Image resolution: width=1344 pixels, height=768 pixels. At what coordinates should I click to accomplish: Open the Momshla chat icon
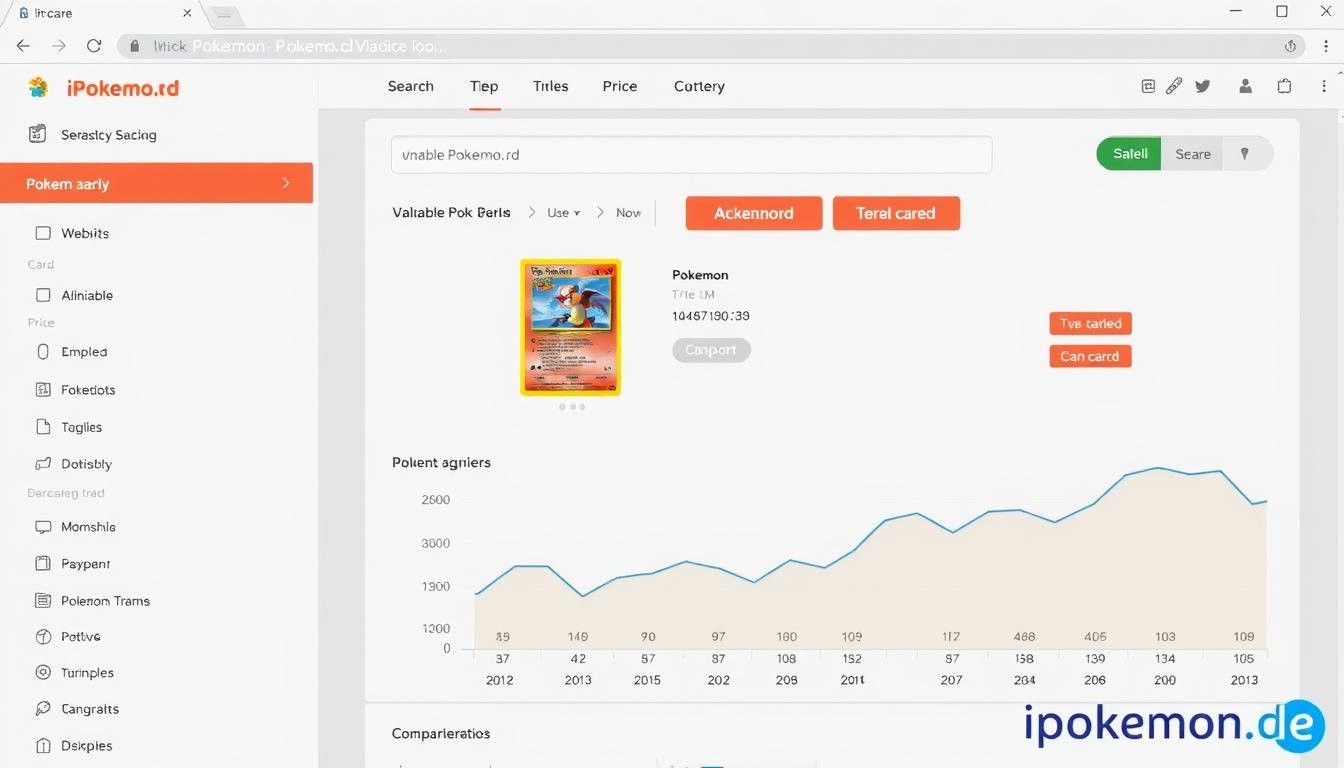tap(43, 527)
